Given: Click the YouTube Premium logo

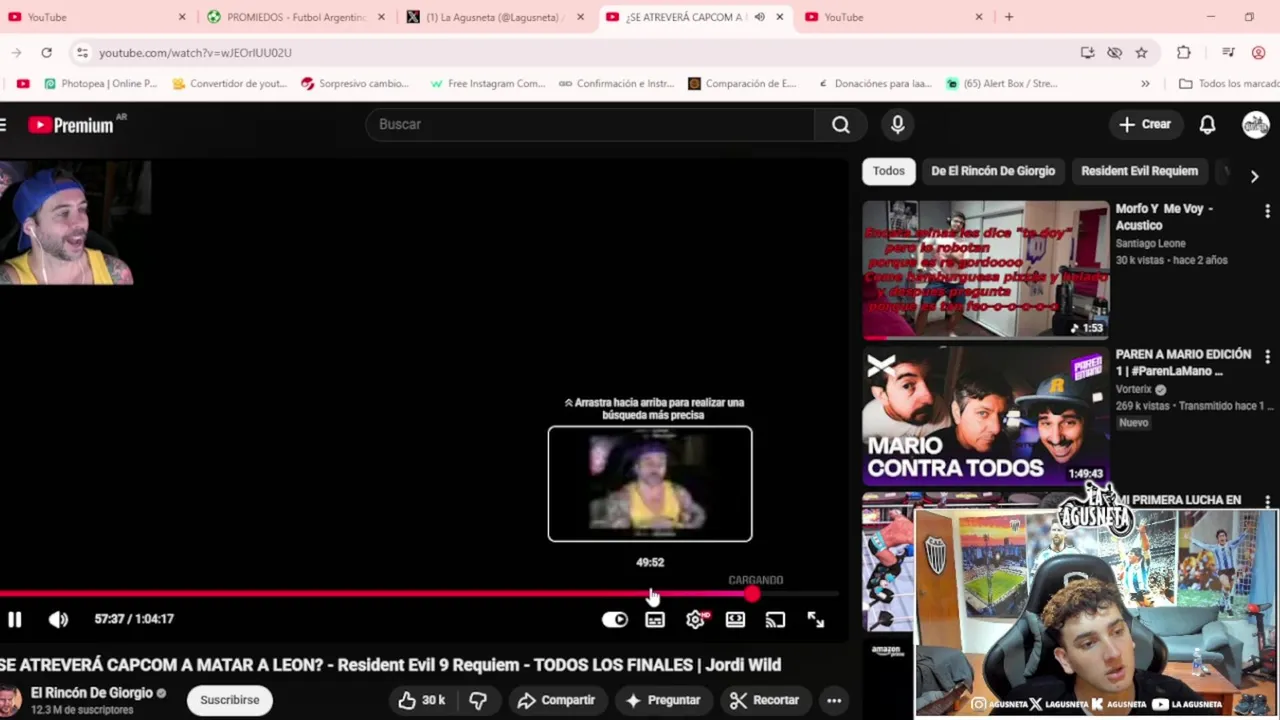Looking at the screenshot, I should (70, 125).
